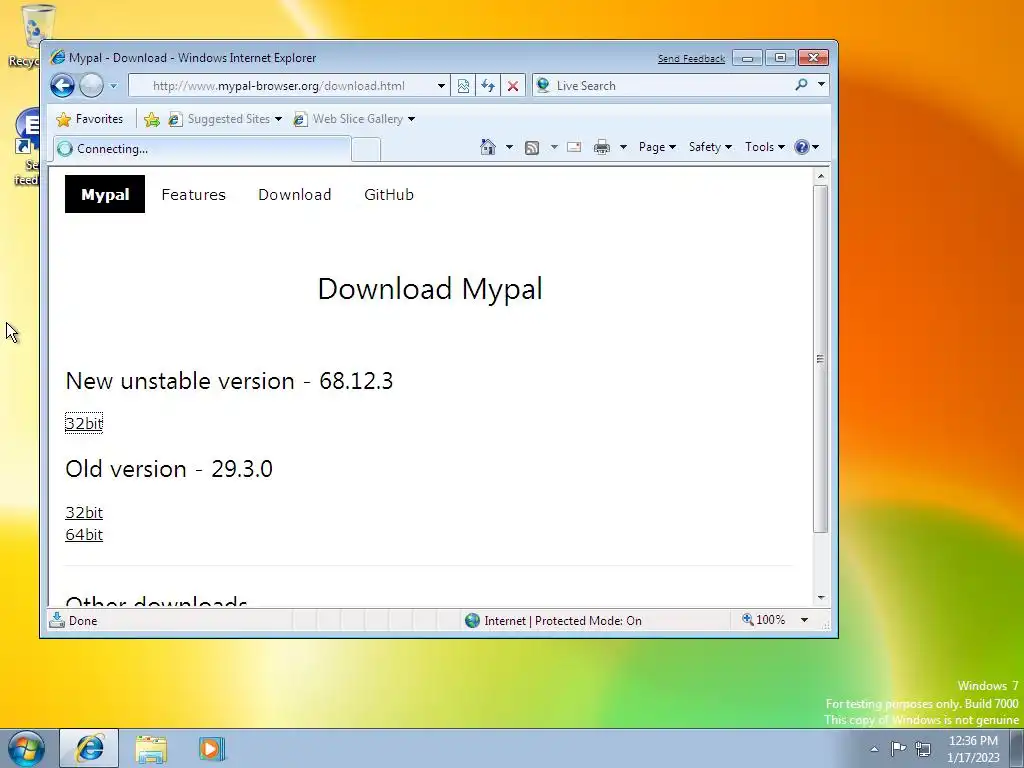Download 32bit of old version 29.3.0
The height and width of the screenshot is (768, 1024).
(x=84, y=513)
